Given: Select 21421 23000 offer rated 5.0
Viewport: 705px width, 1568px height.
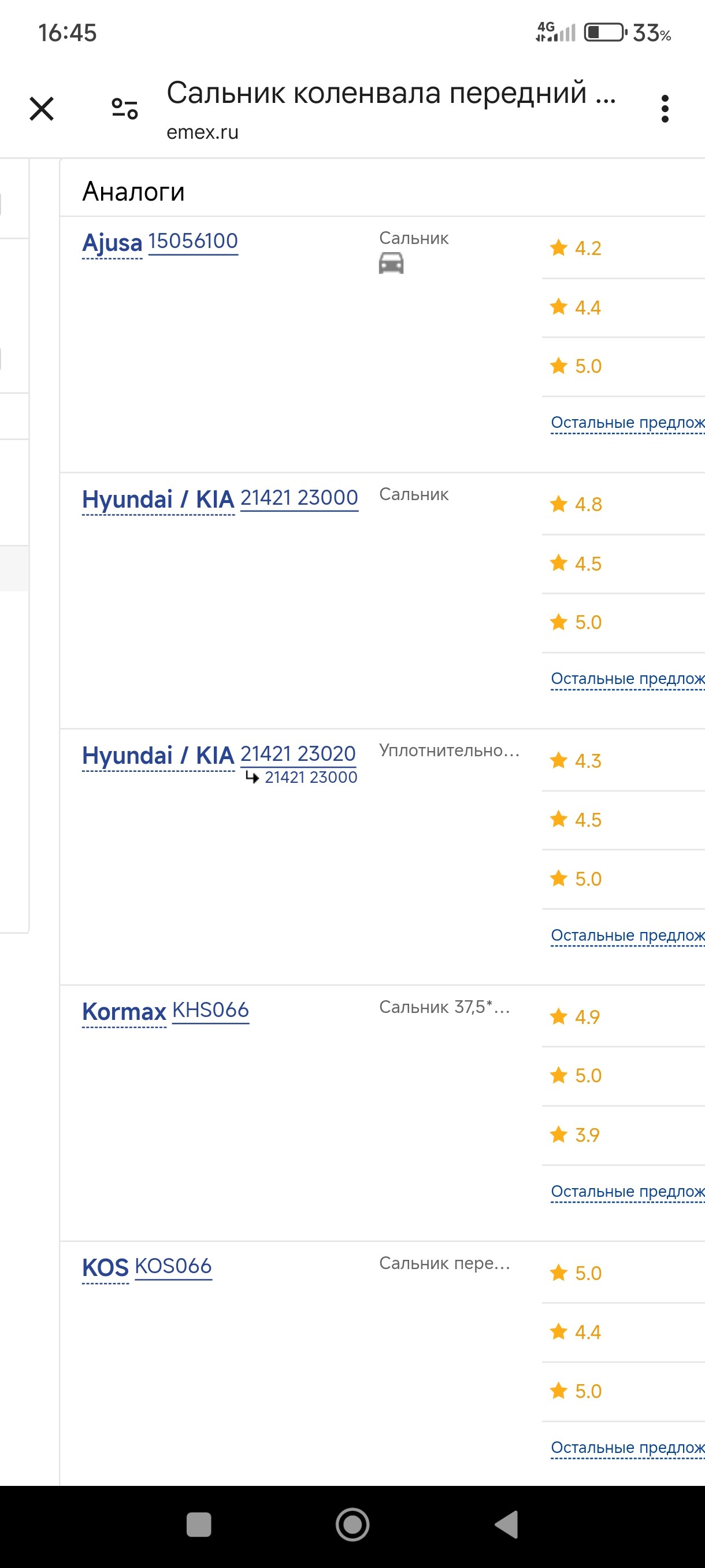Looking at the screenshot, I should pyautogui.click(x=624, y=623).
